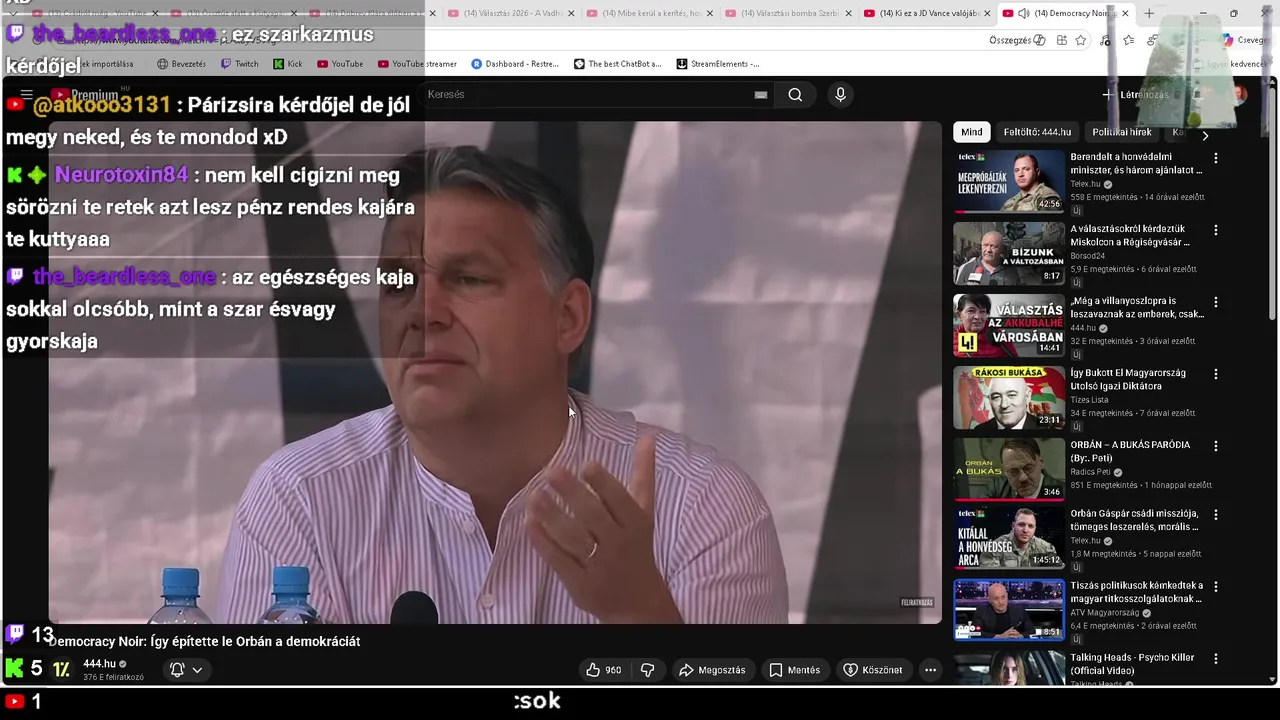Open a new browser tab
The width and height of the screenshot is (1280, 720).
(x=1149, y=13)
